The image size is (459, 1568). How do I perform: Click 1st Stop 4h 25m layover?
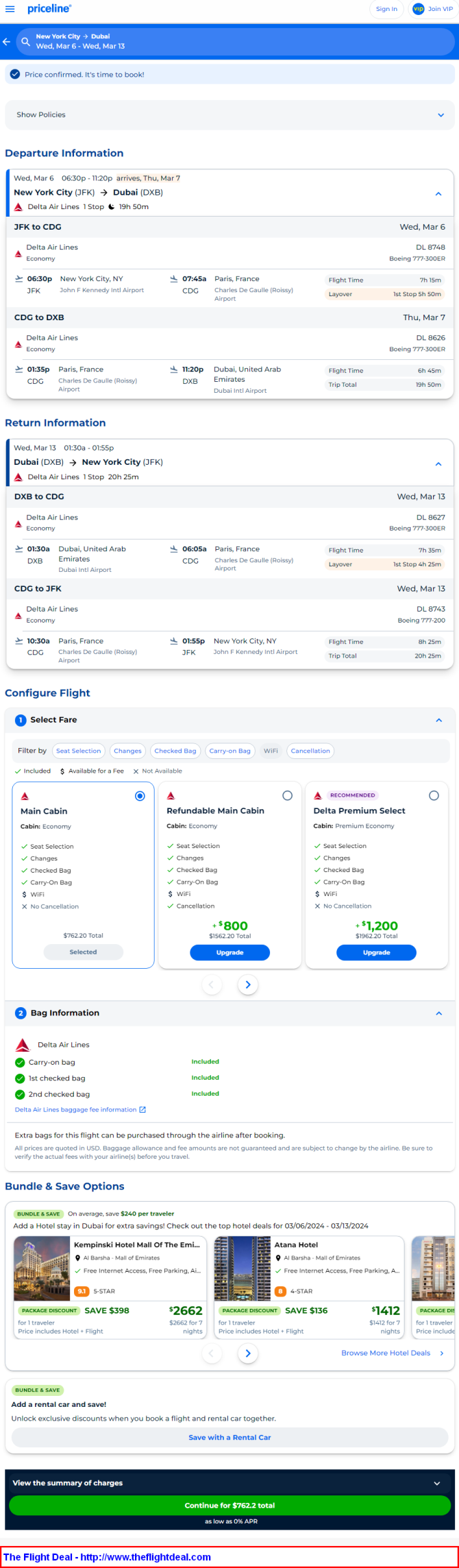click(x=384, y=564)
